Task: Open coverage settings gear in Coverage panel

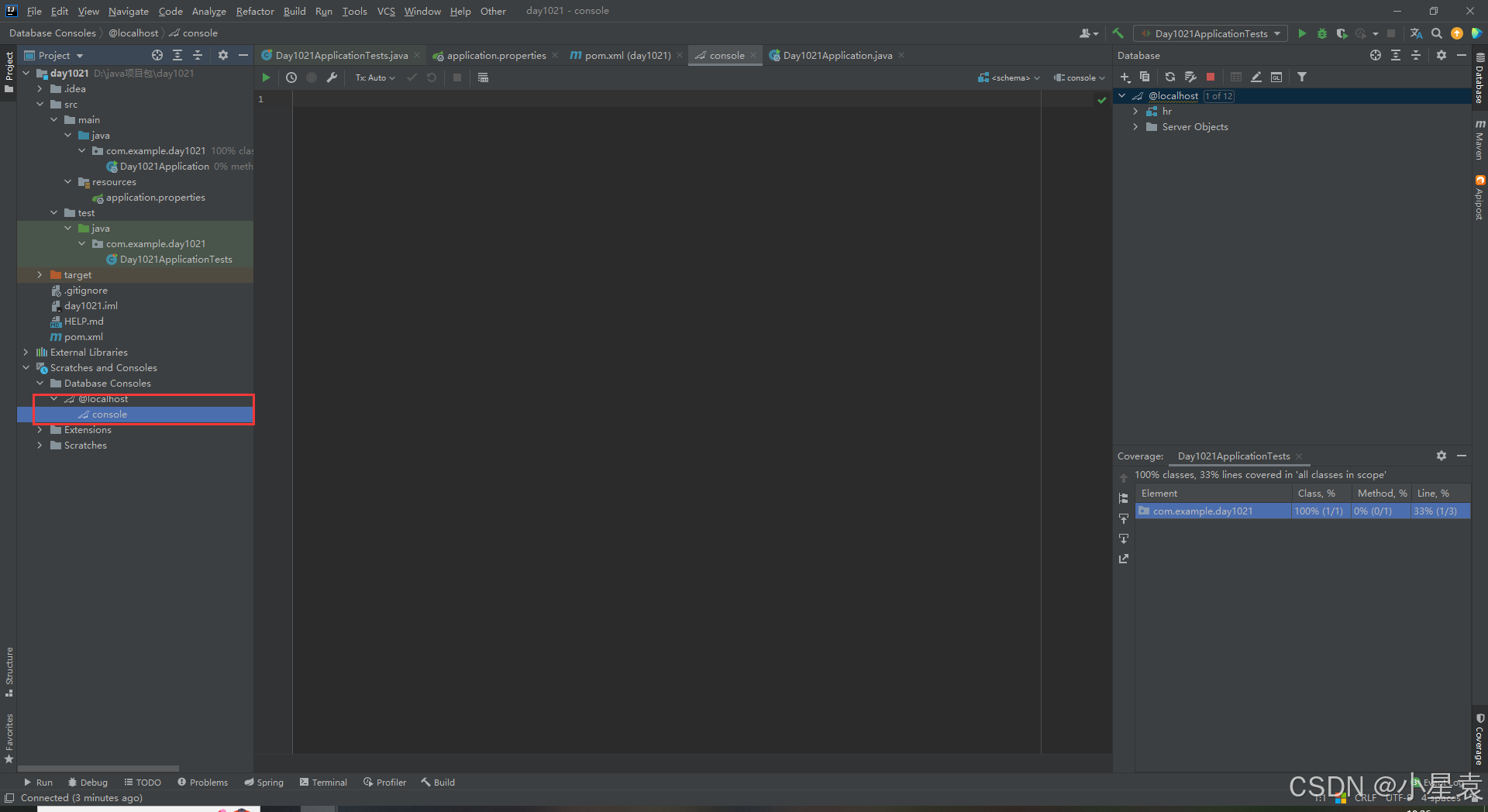Action: [x=1441, y=456]
